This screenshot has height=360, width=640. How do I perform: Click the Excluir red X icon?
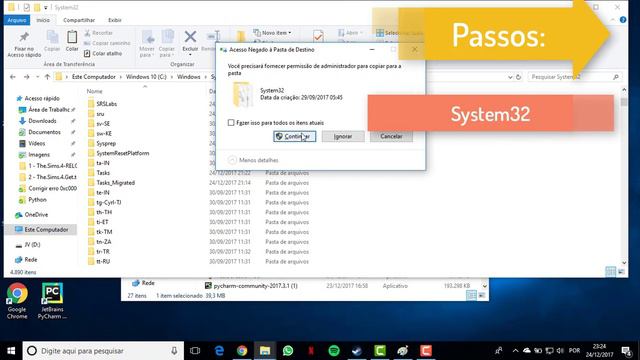pos(190,41)
